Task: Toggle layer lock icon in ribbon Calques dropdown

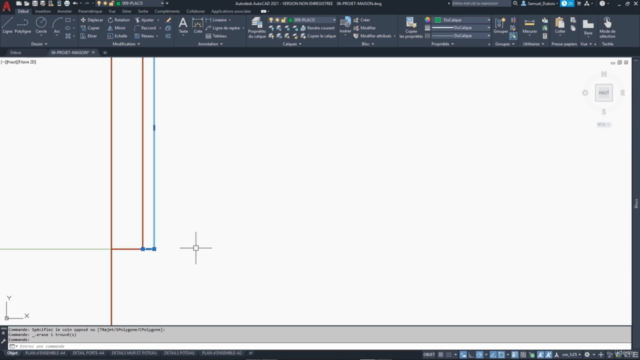Action: 284,20
